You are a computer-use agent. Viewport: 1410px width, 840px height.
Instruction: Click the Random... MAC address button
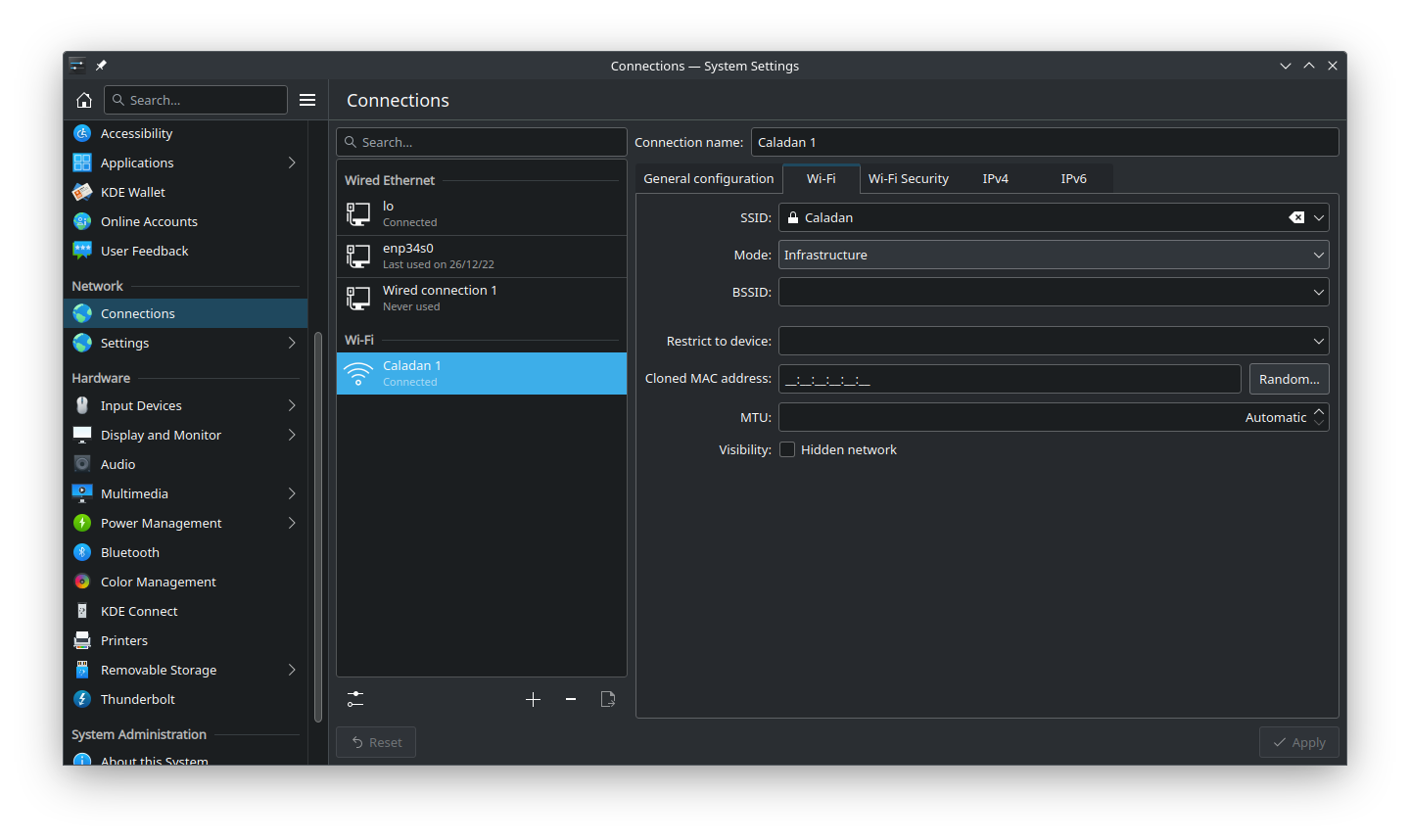(1289, 379)
